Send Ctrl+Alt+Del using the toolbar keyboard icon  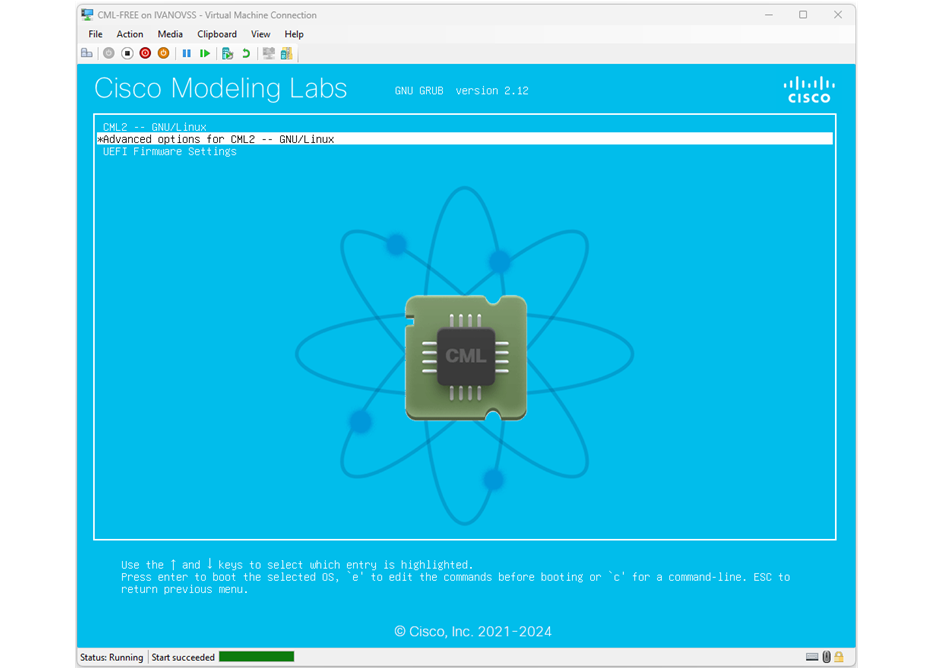click(x=87, y=54)
